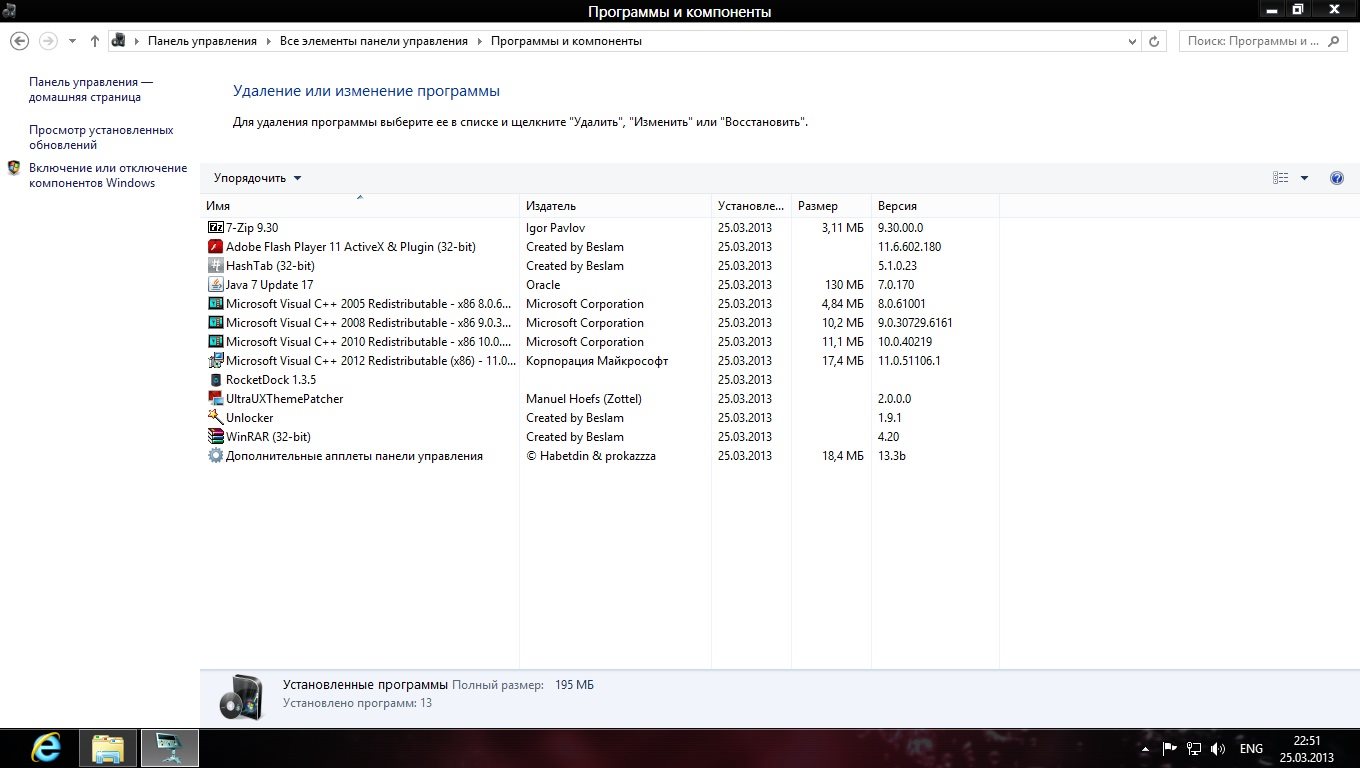The image size is (1360, 768).
Task: Click the Visual C++ 2010 Redistributable icon
Action: point(215,342)
